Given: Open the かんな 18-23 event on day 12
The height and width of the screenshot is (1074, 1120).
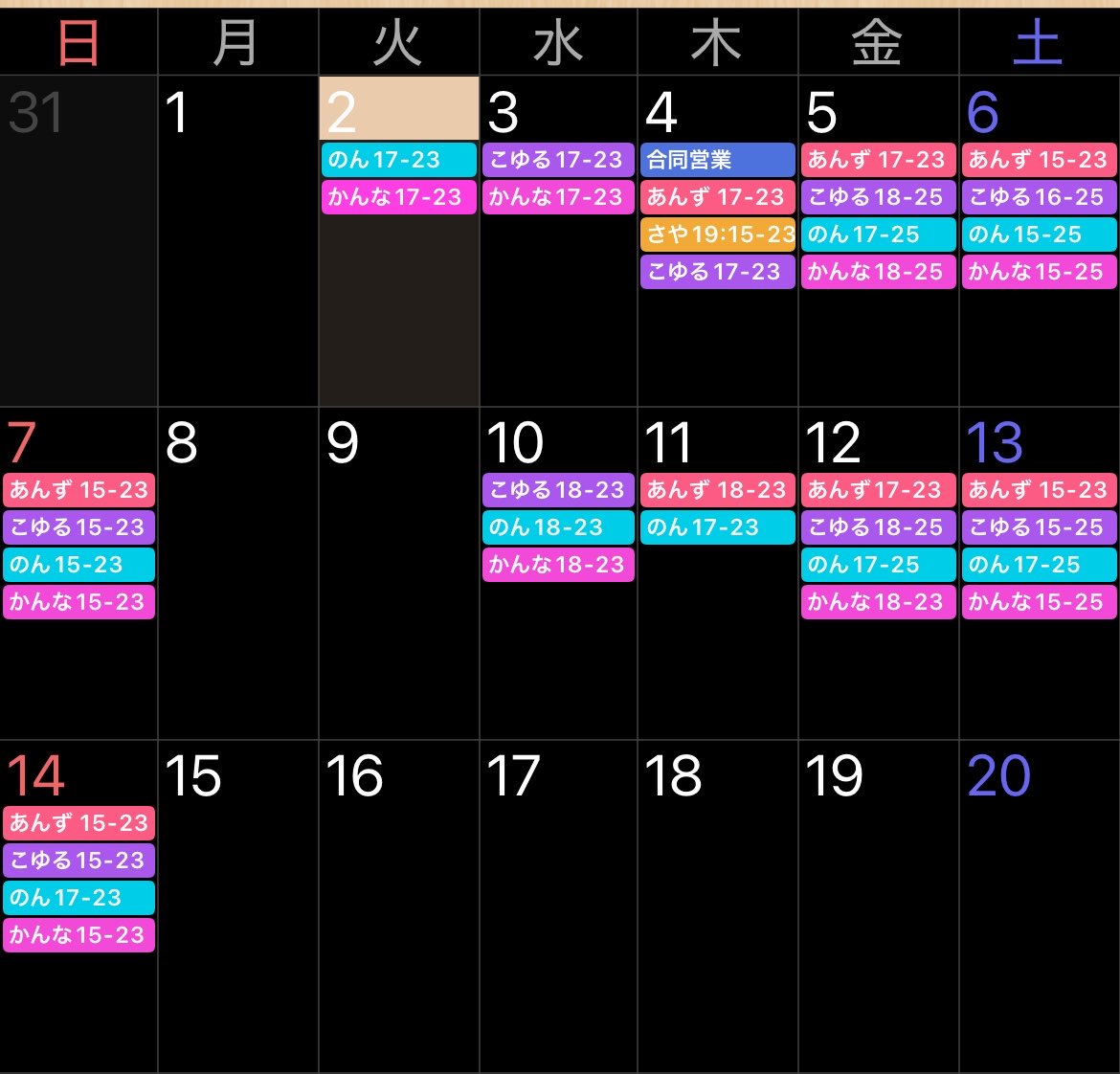Looking at the screenshot, I should (879, 601).
